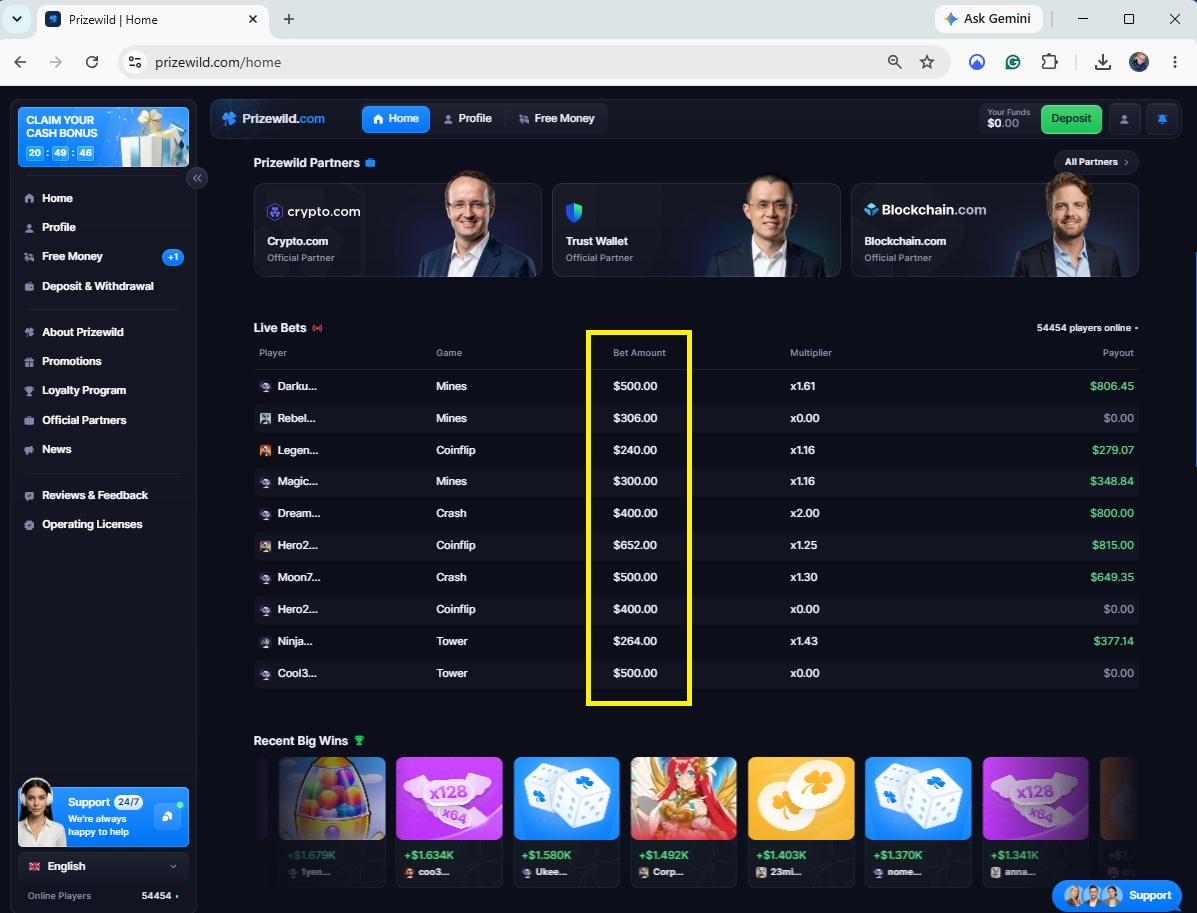Click Rebel... player avatar icon
The height and width of the screenshot is (913, 1197).
click(x=266, y=419)
